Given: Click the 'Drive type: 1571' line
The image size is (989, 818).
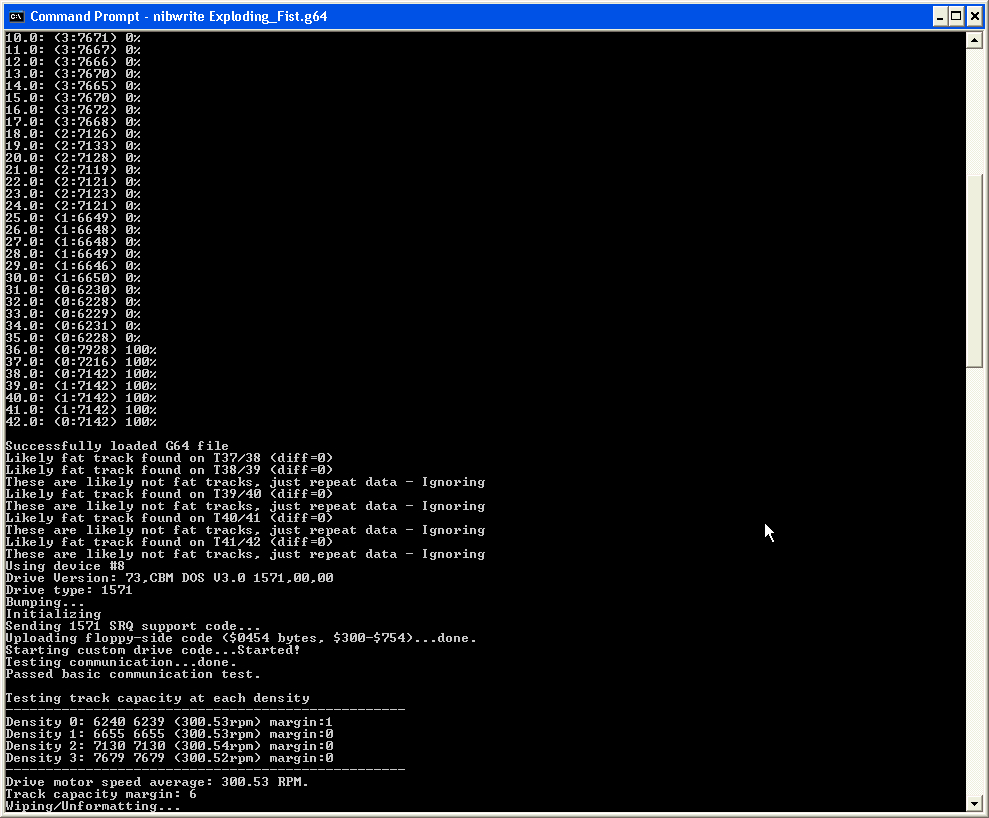Looking at the screenshot, I should tap(69, 590).
